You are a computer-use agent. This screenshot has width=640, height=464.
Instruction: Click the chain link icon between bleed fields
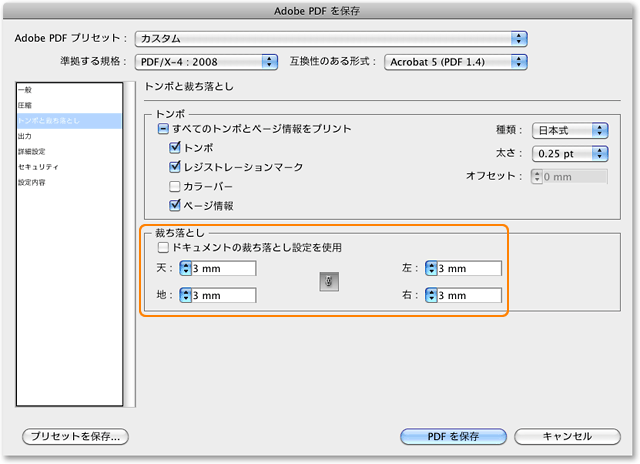coord(331,282)
